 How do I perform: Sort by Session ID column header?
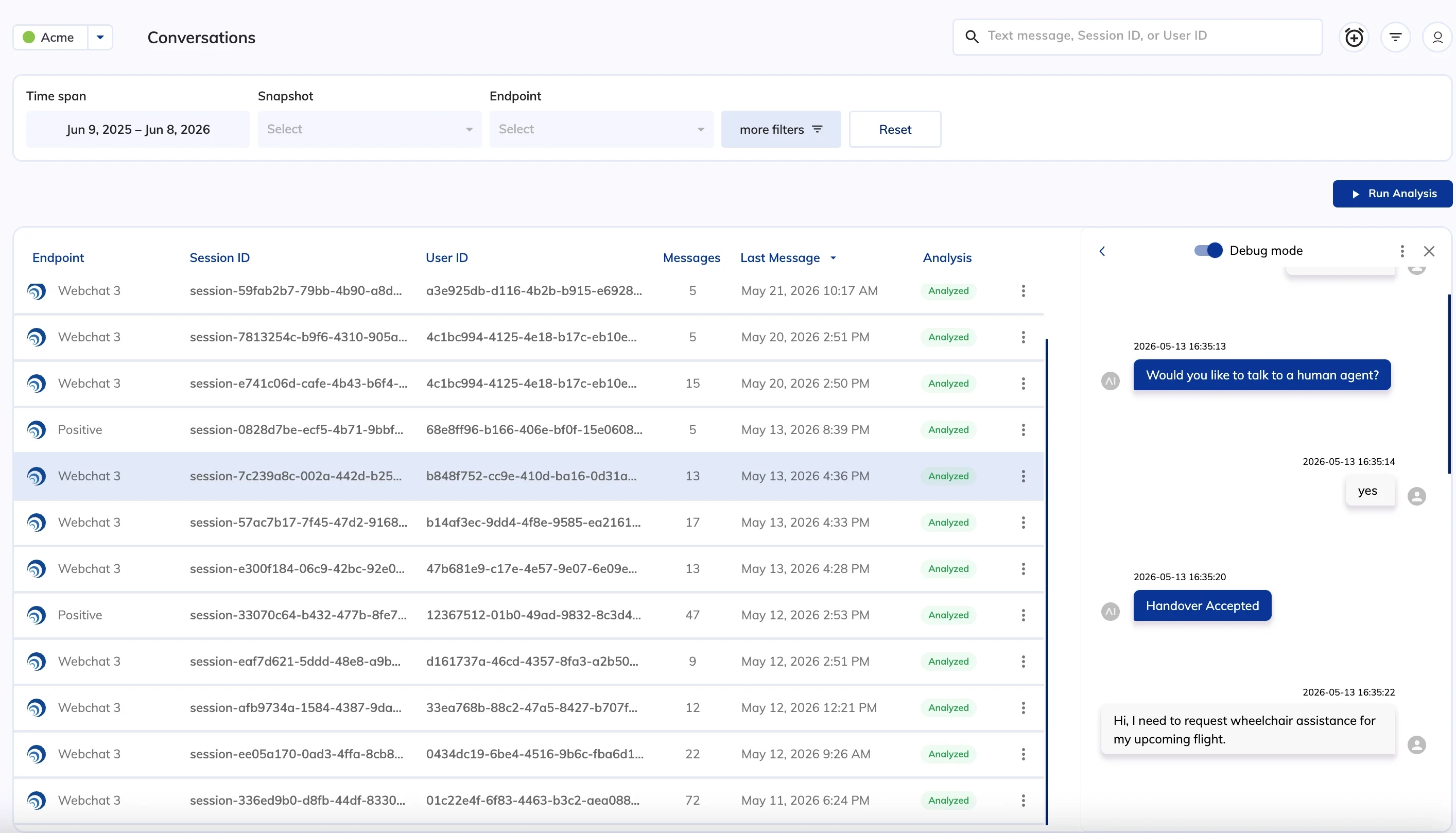pos(220,258)
